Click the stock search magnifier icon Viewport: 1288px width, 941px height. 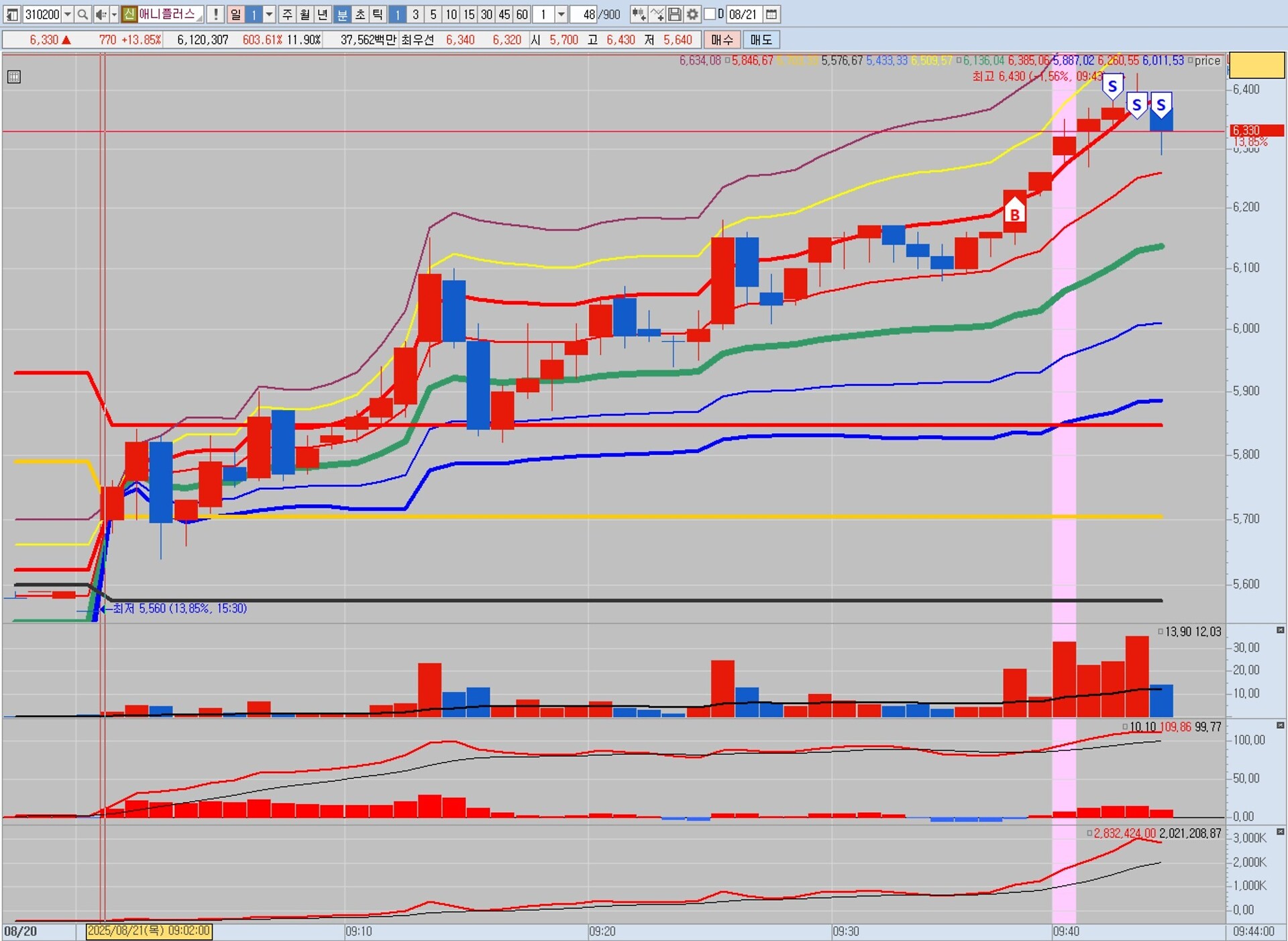coord(83,14)
